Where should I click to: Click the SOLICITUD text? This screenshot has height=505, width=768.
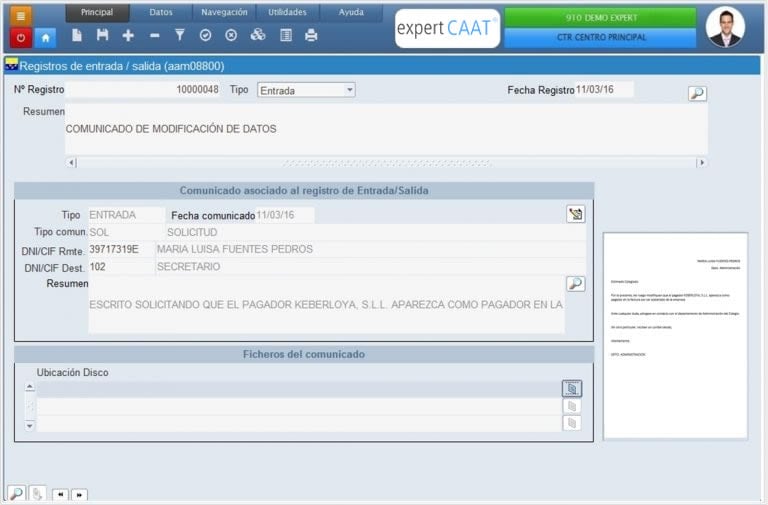point(192,232)
